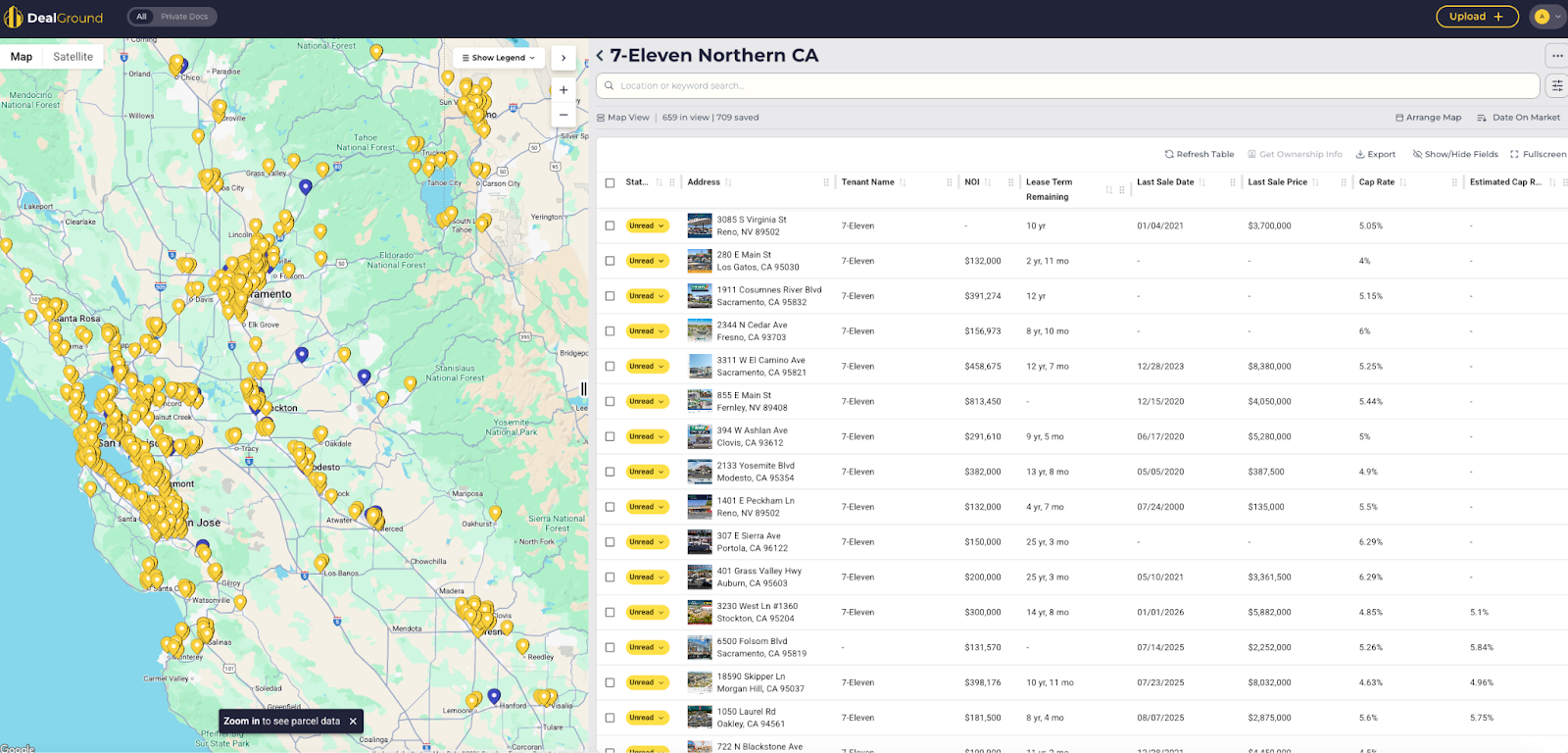Check the row for 2344 N Cedar Ave
Screen dimensions: 1568x753
[x=610, y=331]
